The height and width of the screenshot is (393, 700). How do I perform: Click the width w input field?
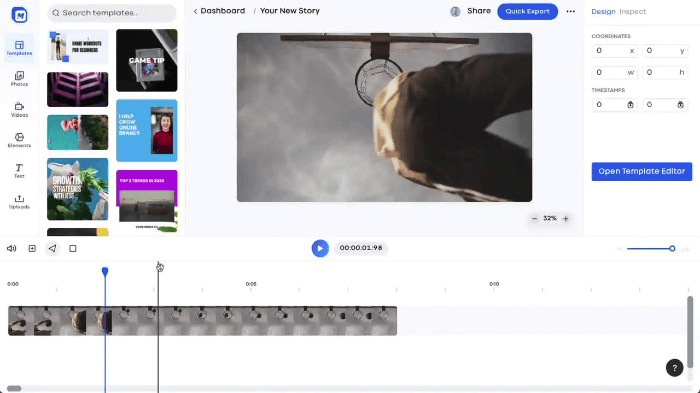click(614, 72)
